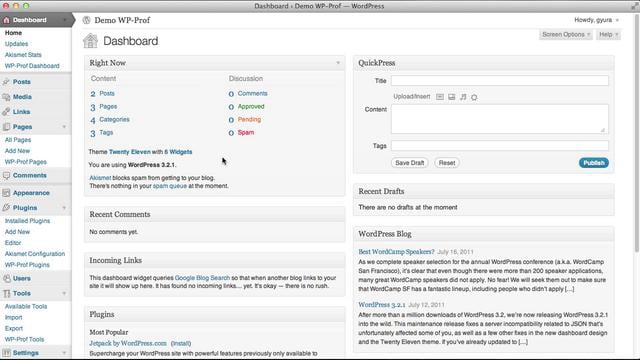Click the WordPress logo beside Demo WP-Prof
Image resolution: width=640 pixels, height=360 pixels.
pyautogui.click(x=87, y=20)
